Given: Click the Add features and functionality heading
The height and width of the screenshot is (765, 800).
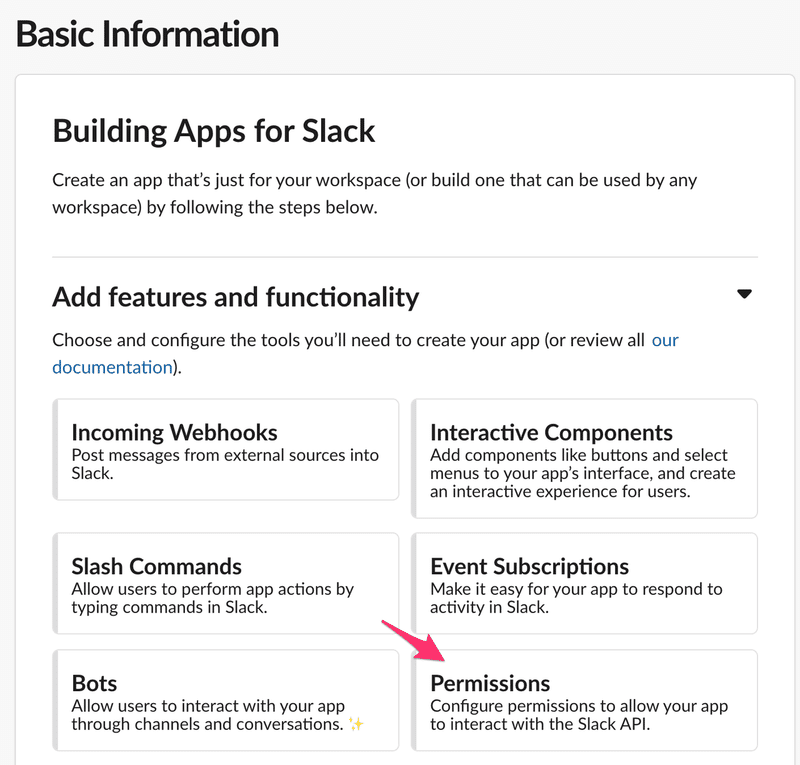Looking at the screenshot, I should tap(236, 297).
